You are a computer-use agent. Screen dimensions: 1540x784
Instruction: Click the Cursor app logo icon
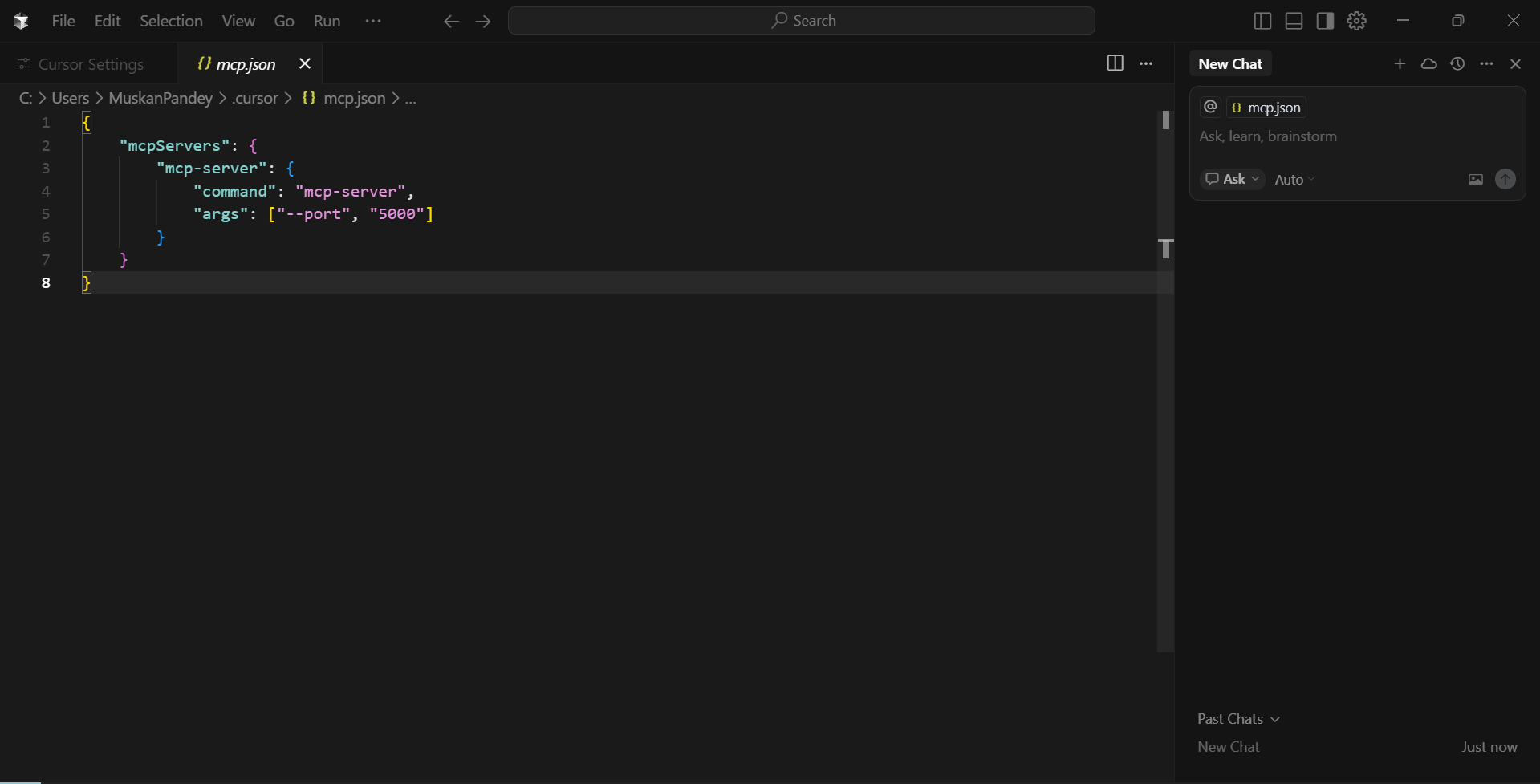click(21, 21)
